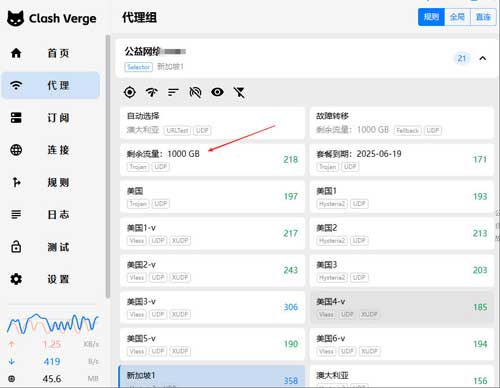Open the 设置 settings page
Image resolution: width=500 pixels, height=388 pixels.
tap(51, 279)
